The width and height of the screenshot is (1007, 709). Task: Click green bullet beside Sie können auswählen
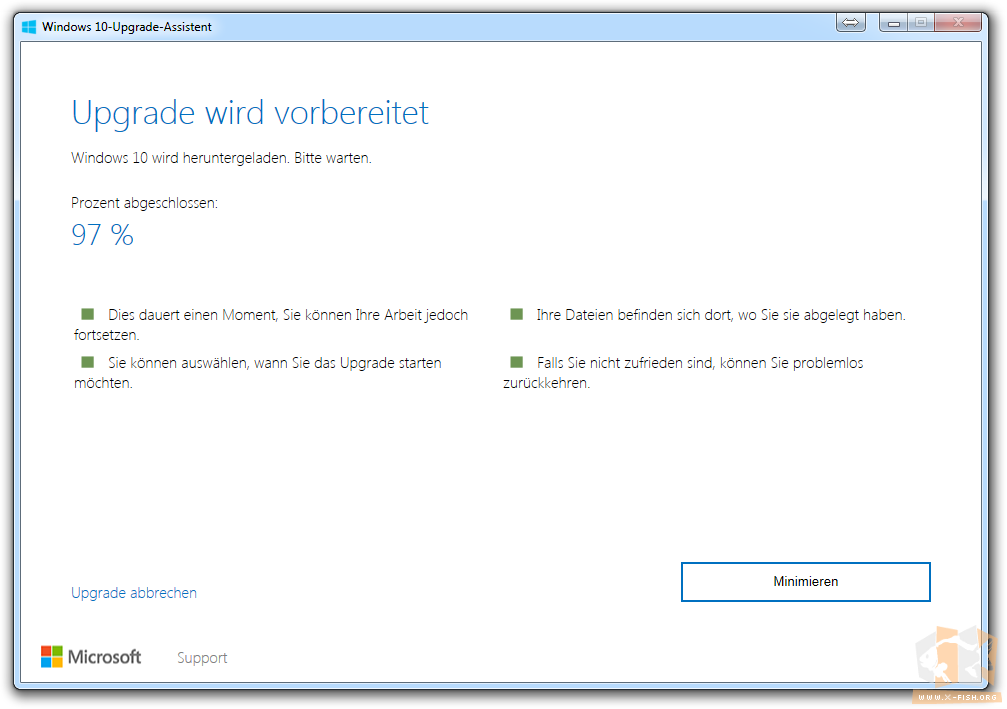(x=88, y=362)
